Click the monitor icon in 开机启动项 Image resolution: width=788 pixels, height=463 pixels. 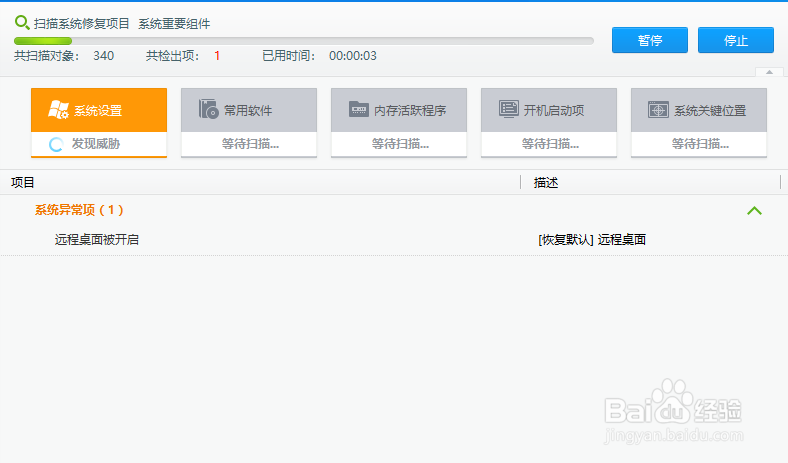click(509, 109)
